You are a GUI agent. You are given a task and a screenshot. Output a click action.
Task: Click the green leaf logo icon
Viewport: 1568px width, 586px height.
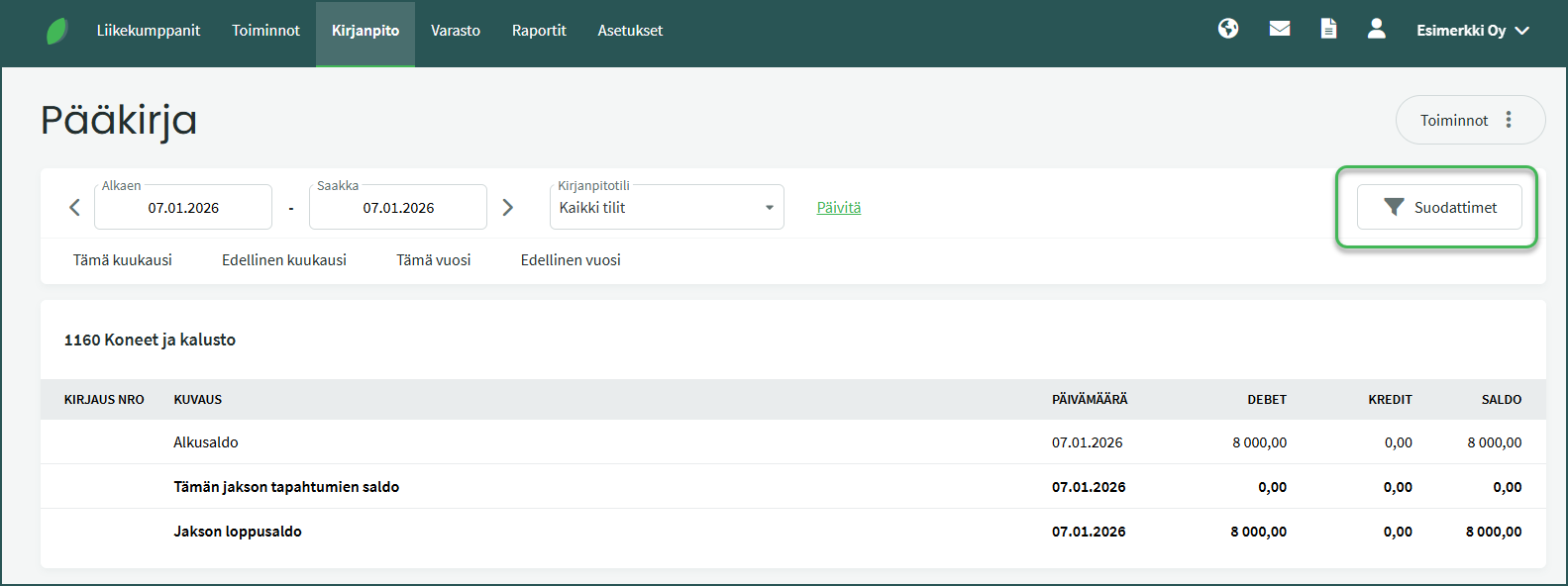click(x=57, y=31)
